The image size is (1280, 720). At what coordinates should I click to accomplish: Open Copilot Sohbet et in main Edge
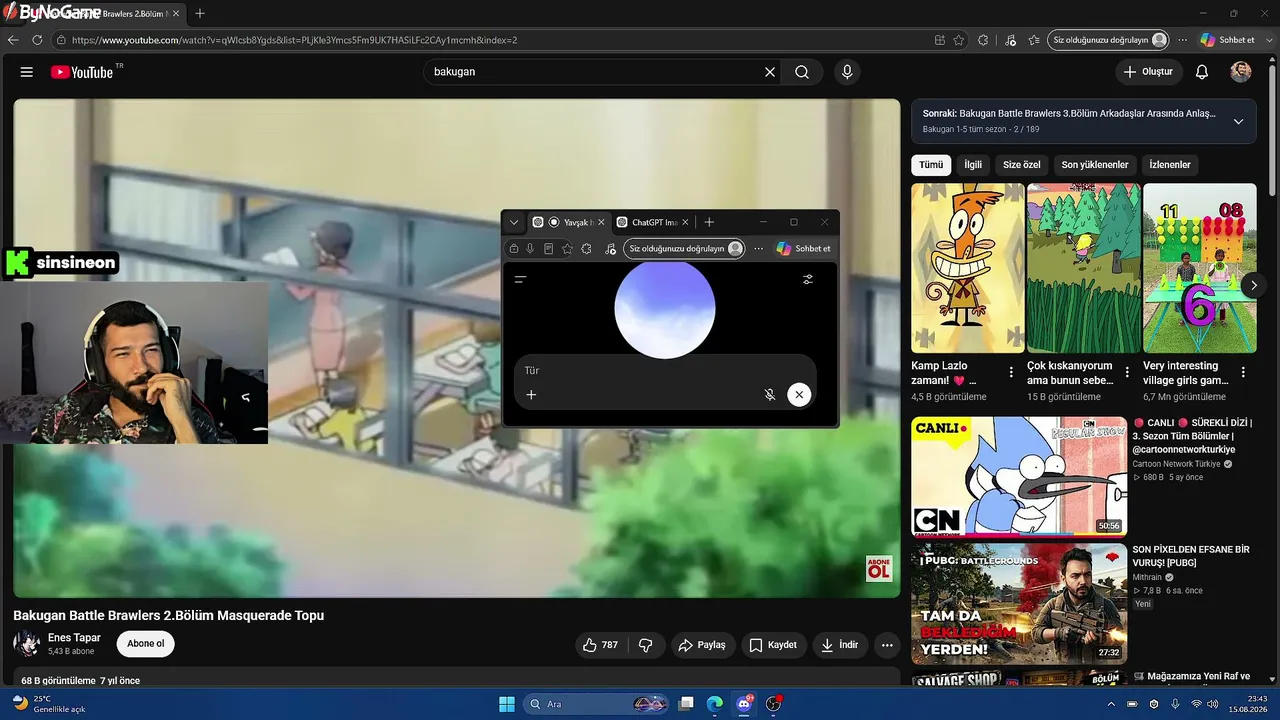[x=1227, y=40]
